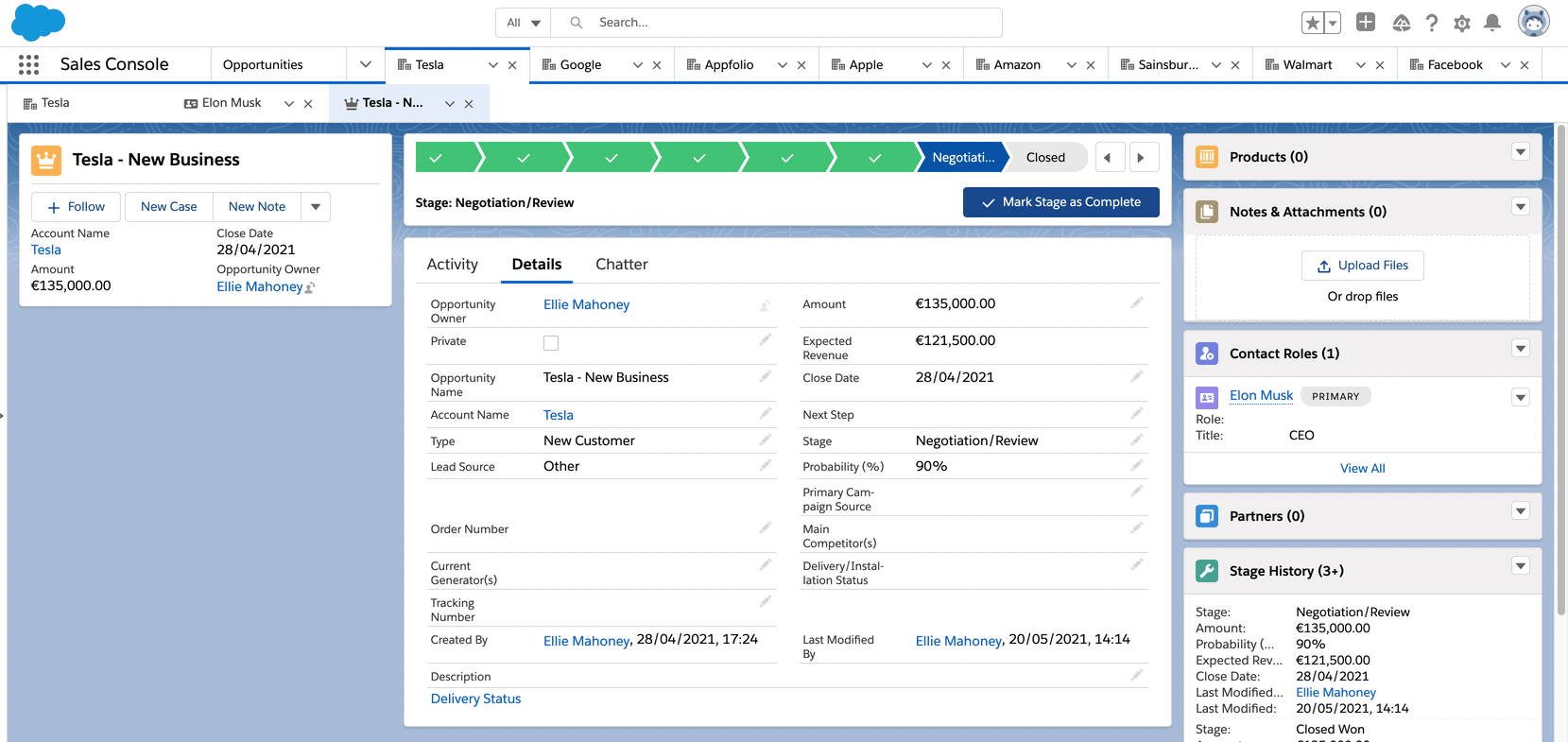Open Elon Musk contact link
This screenshot has height=742, width=1568.
(1261, 395)
